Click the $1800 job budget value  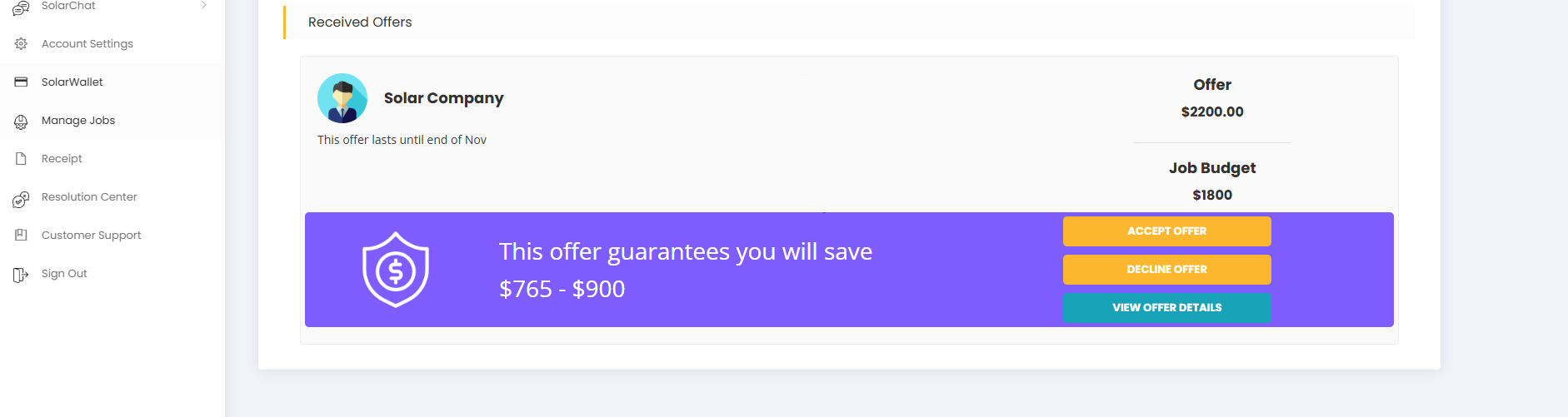1211,195
